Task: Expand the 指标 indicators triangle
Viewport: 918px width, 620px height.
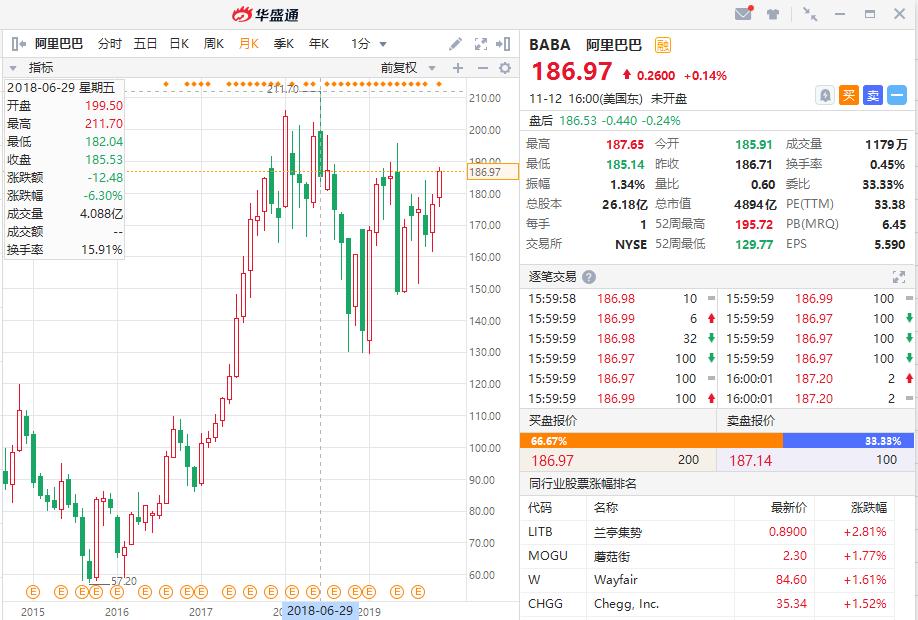Action: click(13, 68)
